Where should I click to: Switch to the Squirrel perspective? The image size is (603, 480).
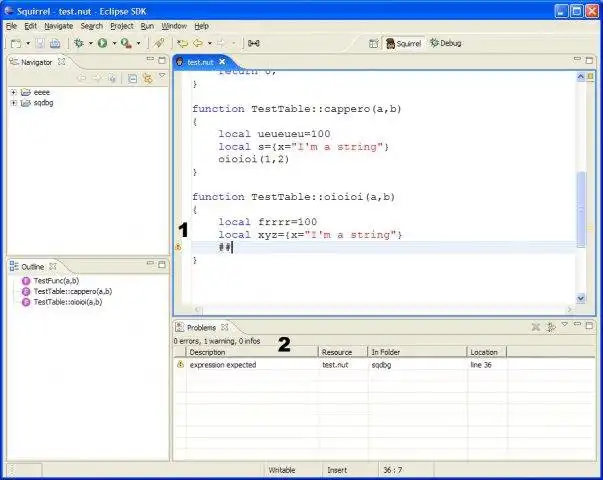[403, 43]
